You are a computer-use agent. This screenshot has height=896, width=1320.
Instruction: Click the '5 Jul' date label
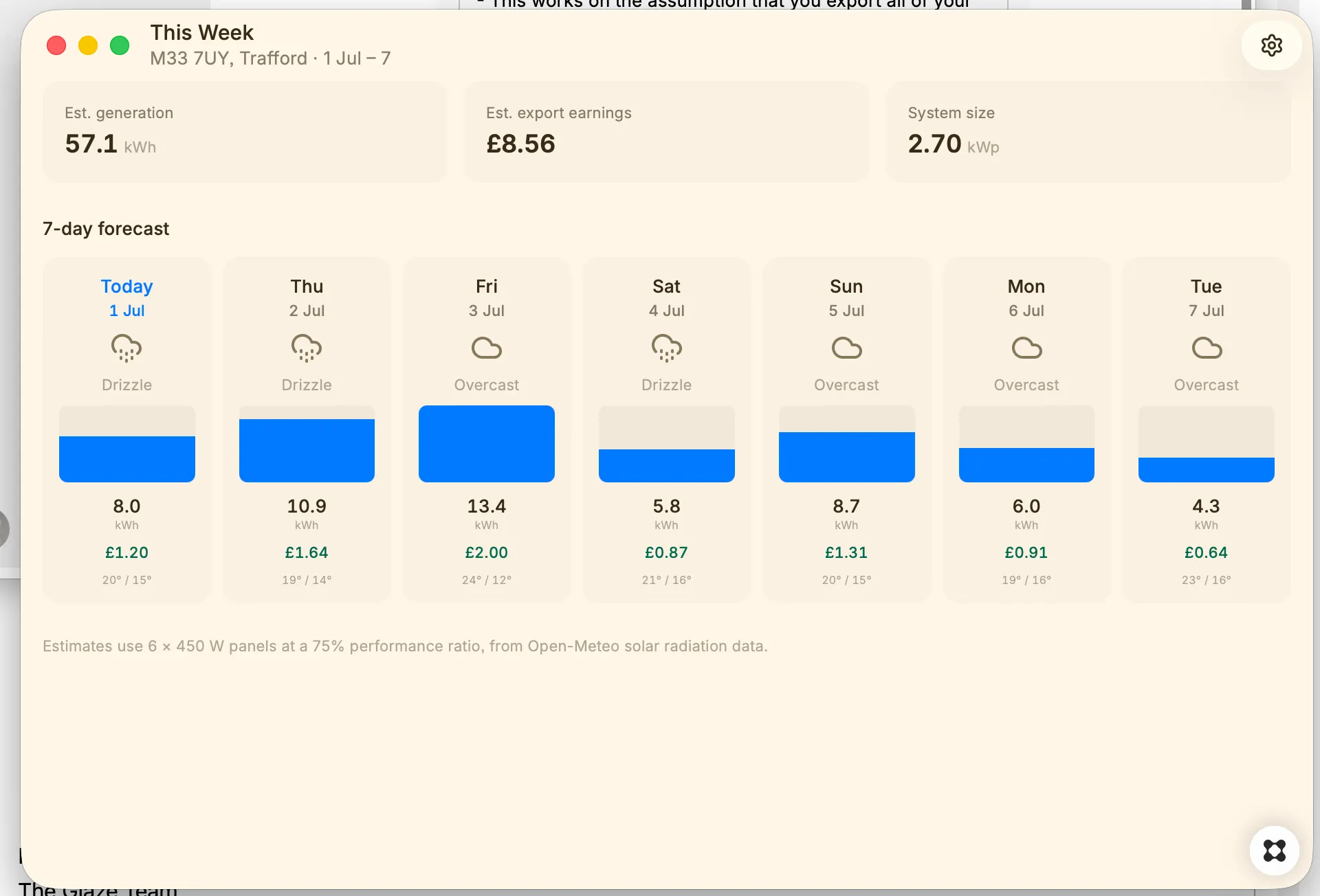tap(846, 311)
